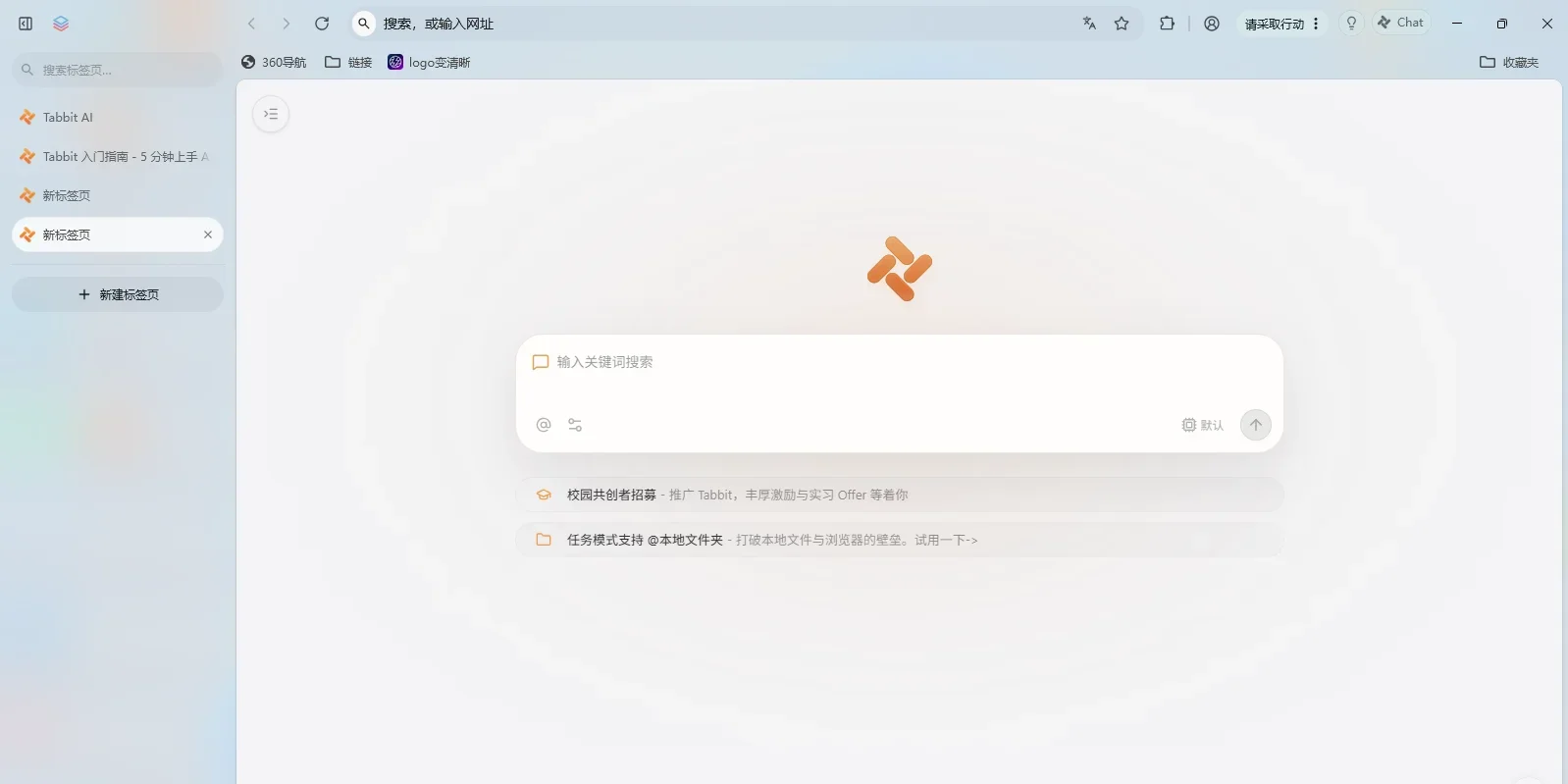The image size is (1568, 784).
Task: Minimize the browser window
Action: (1457, 24)
